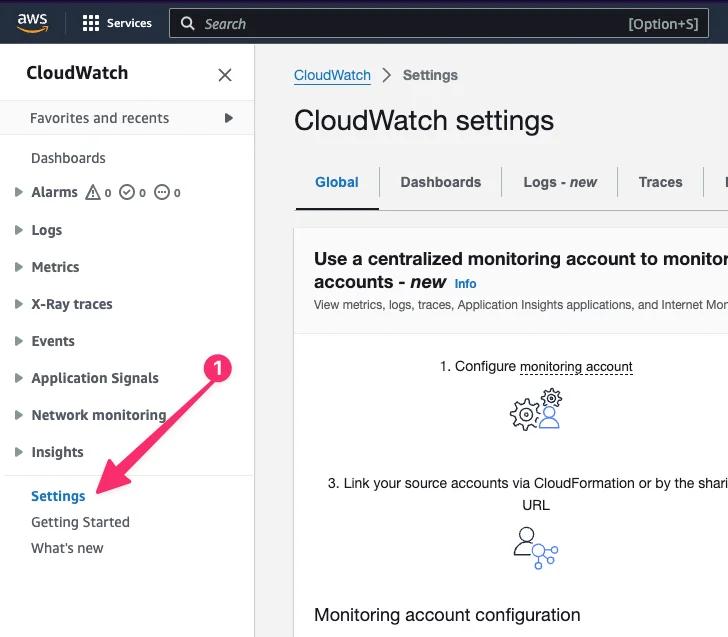This screenshot has width=728, height=637.
Task: Click the monitoring account gears icon
Action: coord(536,410)
